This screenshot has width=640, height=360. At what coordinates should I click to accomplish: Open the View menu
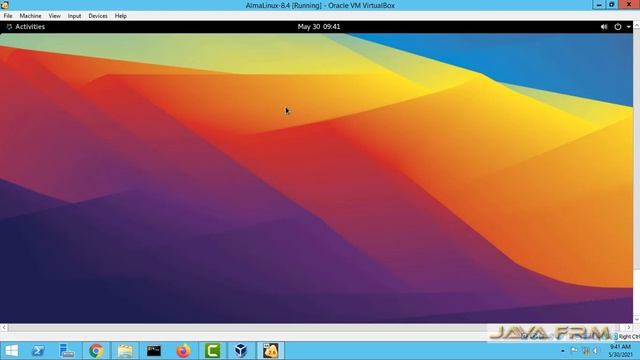coord(54,16)
